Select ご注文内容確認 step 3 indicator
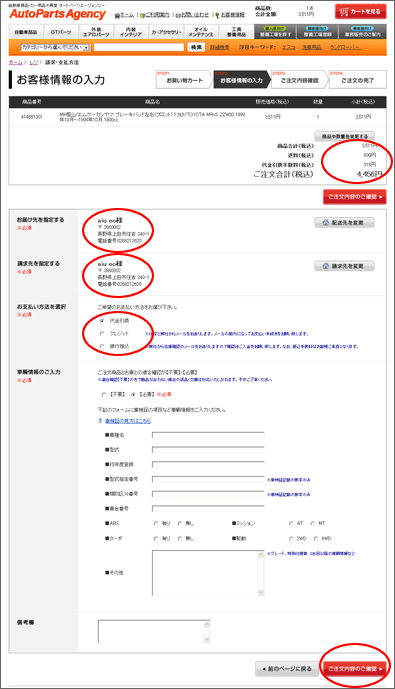Viewport: 395px width, 689px height. coord(299,80)
